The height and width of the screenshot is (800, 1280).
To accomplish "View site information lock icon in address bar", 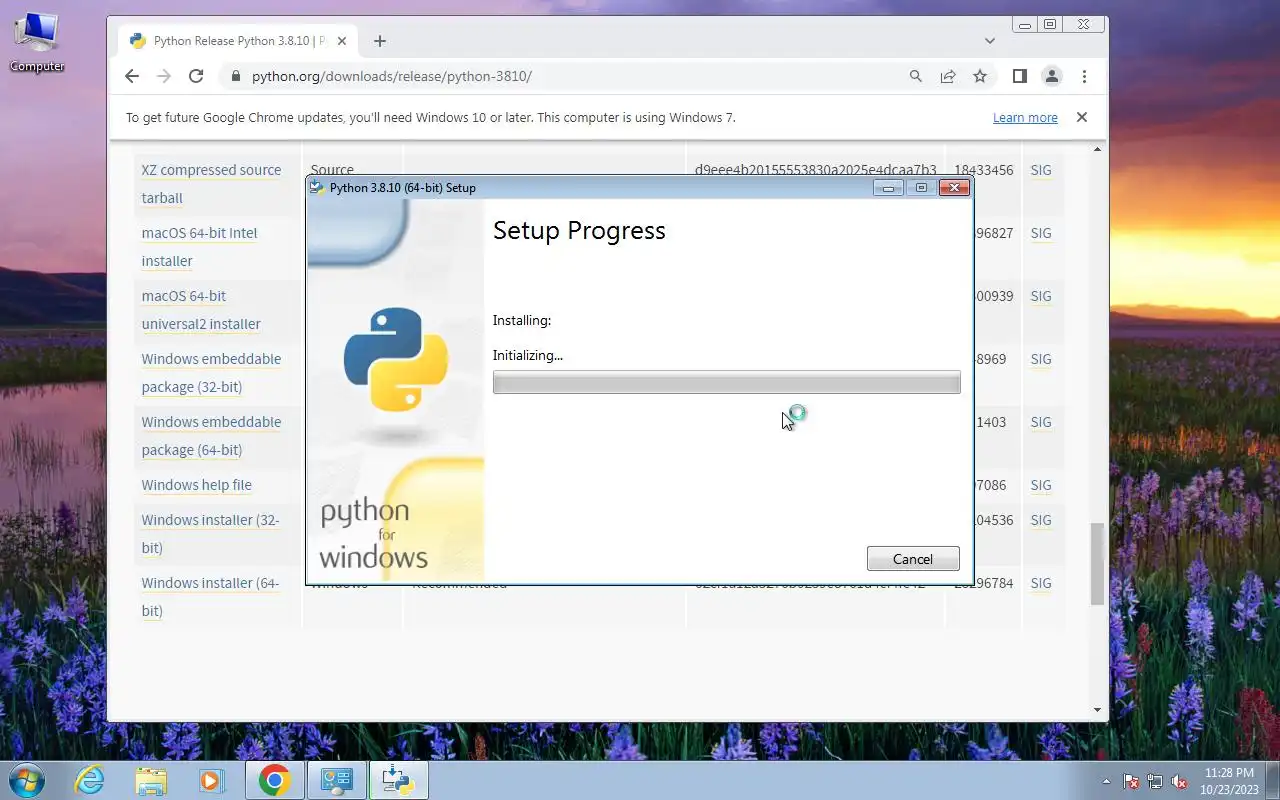I will 236,76.
